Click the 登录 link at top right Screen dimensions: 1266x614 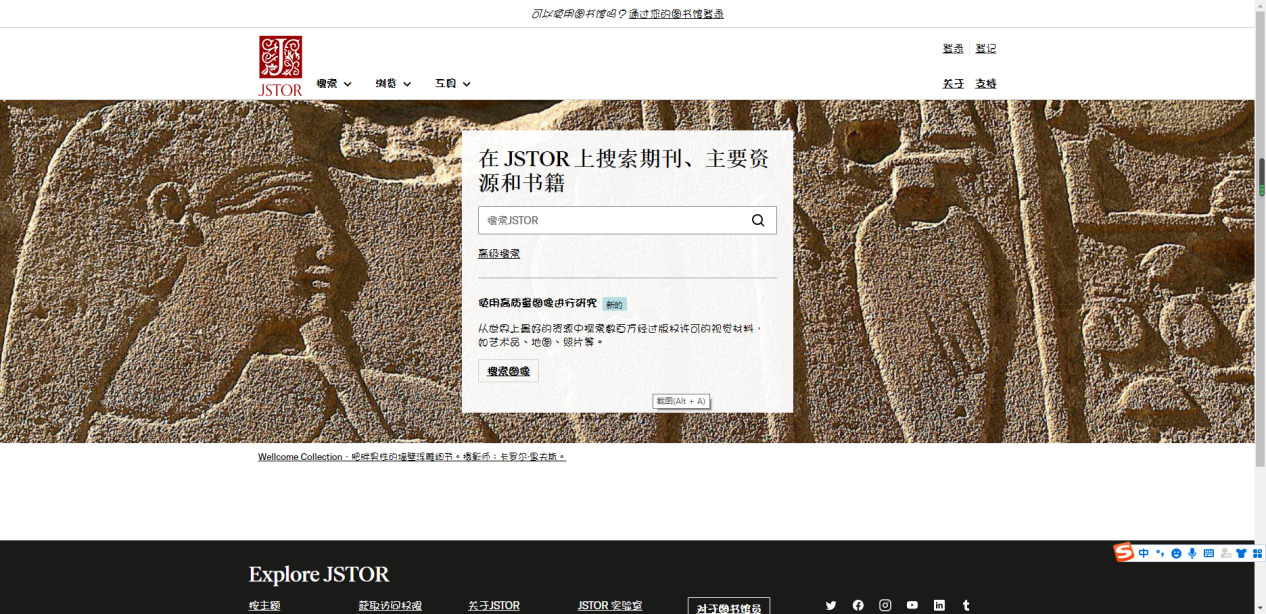[x=953, y=49]
